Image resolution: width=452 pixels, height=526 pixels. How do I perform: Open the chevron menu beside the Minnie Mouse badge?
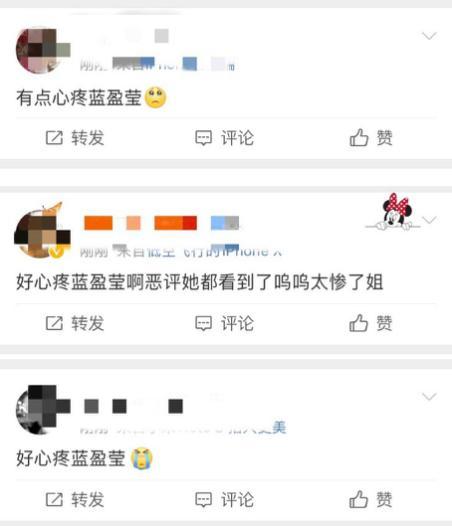(430, 220)
